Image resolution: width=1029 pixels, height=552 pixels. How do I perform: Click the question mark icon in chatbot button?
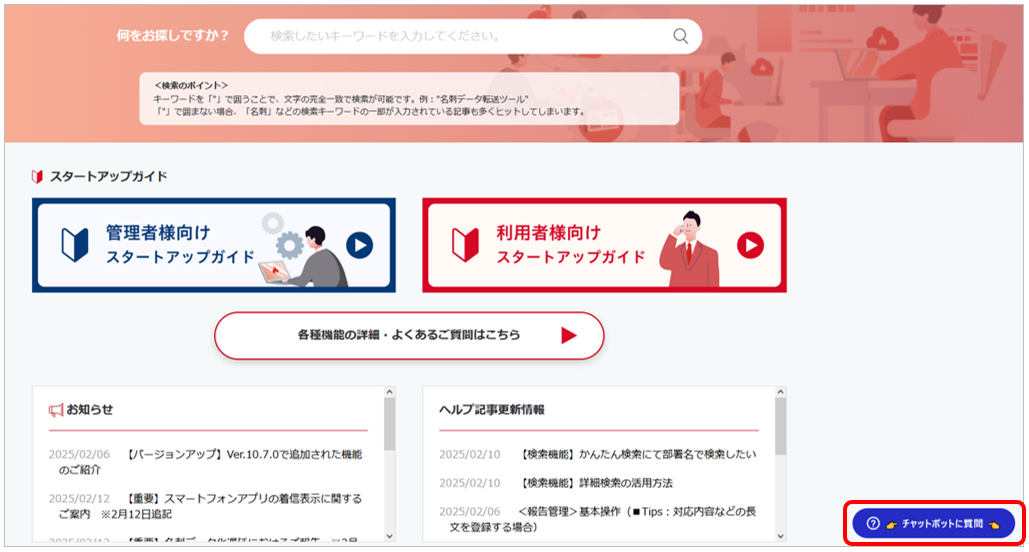[x=873, y=523]
